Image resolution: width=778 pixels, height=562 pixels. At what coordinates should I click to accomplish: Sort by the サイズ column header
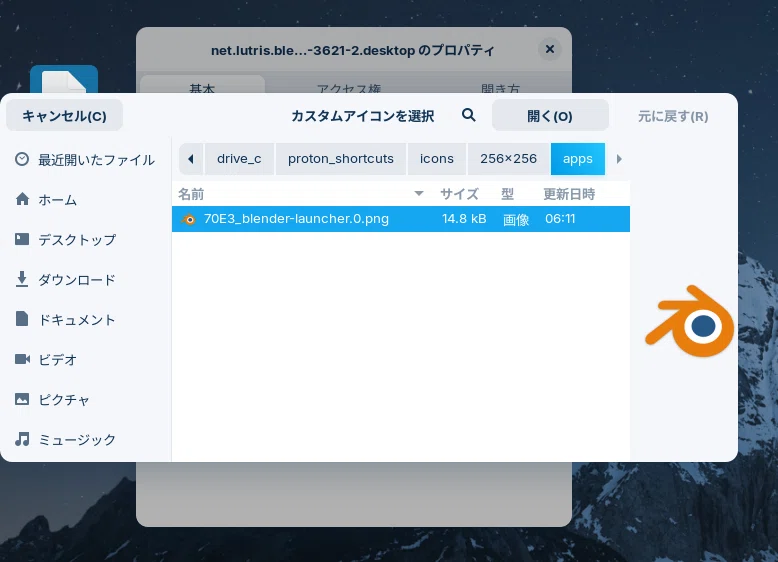459,193
